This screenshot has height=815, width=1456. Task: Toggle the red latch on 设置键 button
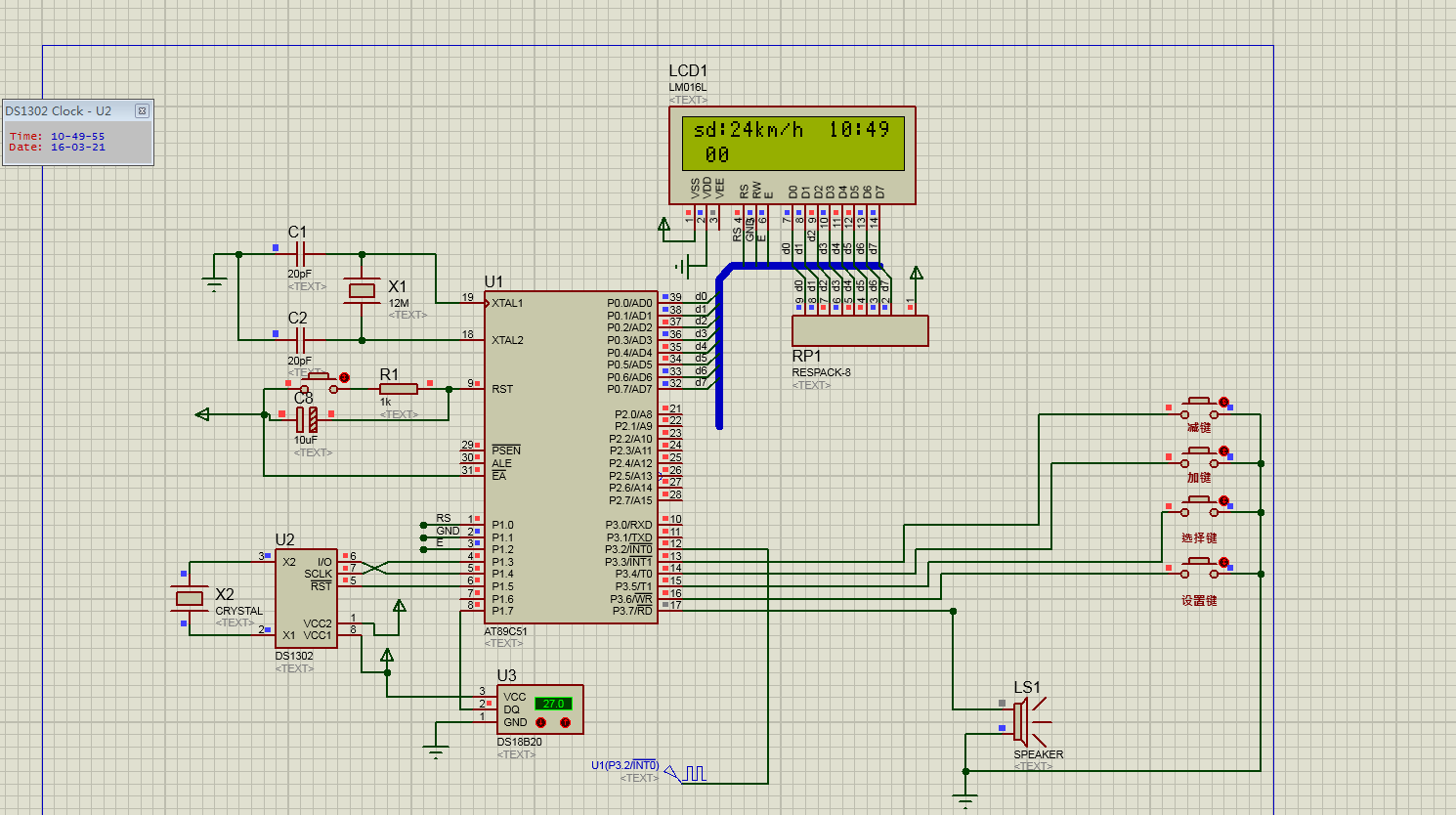point(1223,563)
